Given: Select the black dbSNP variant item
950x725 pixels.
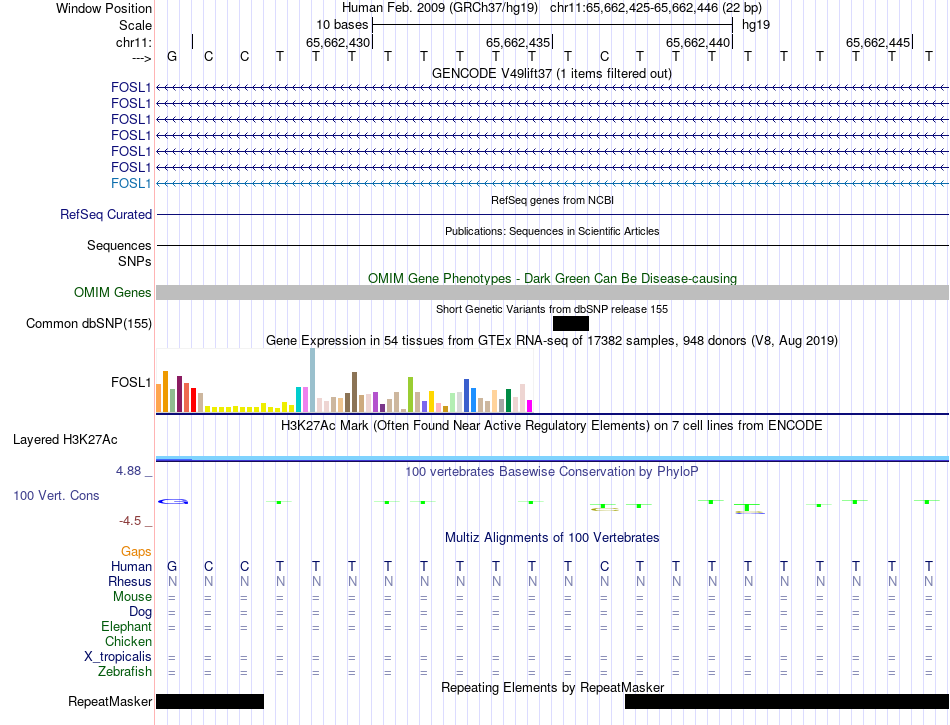Looking at the screenshot, I should pyautogui.click(x=571, y=323).
